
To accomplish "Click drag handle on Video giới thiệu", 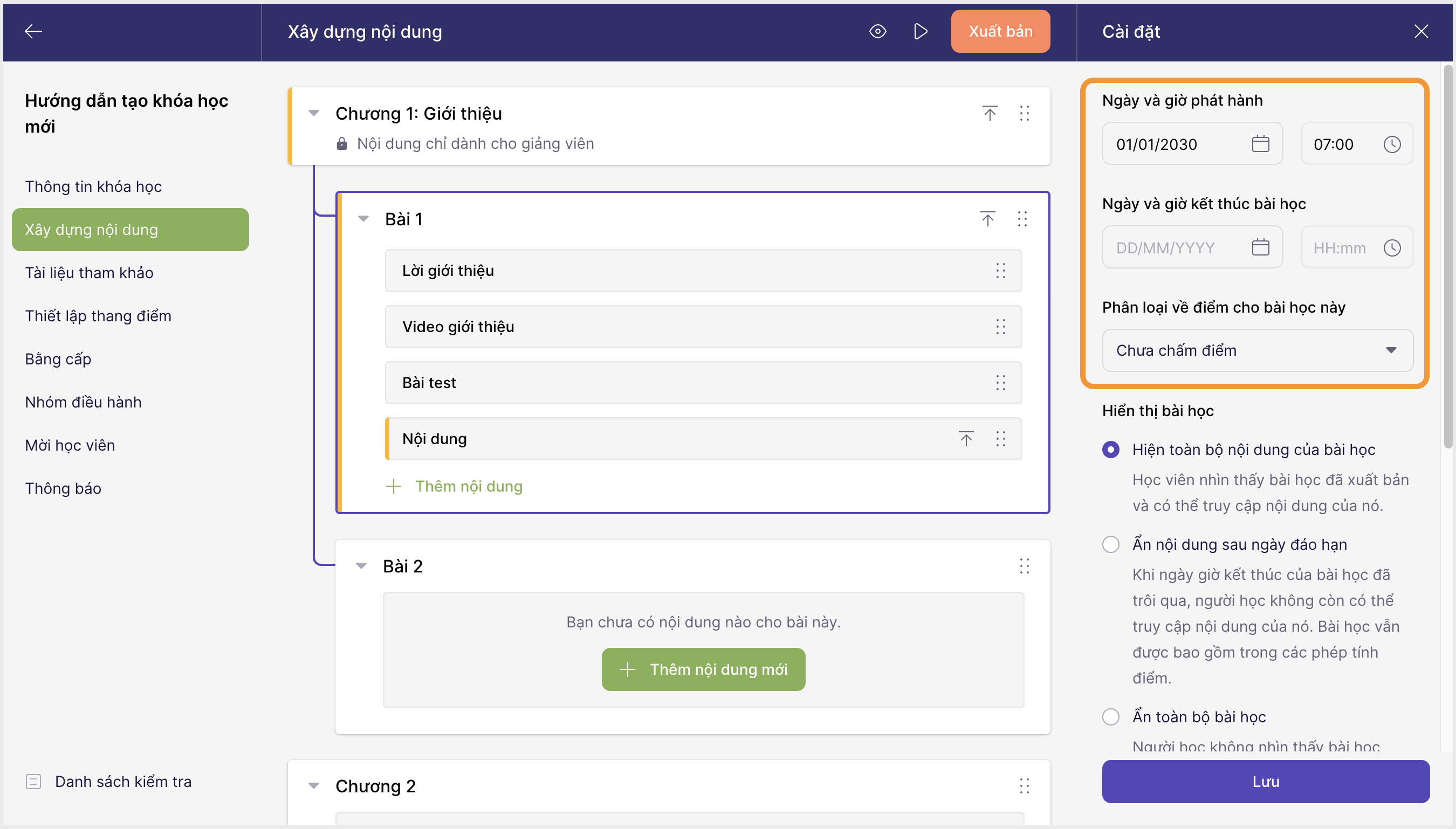I will pyautogui.click(x=1000, y=327).
